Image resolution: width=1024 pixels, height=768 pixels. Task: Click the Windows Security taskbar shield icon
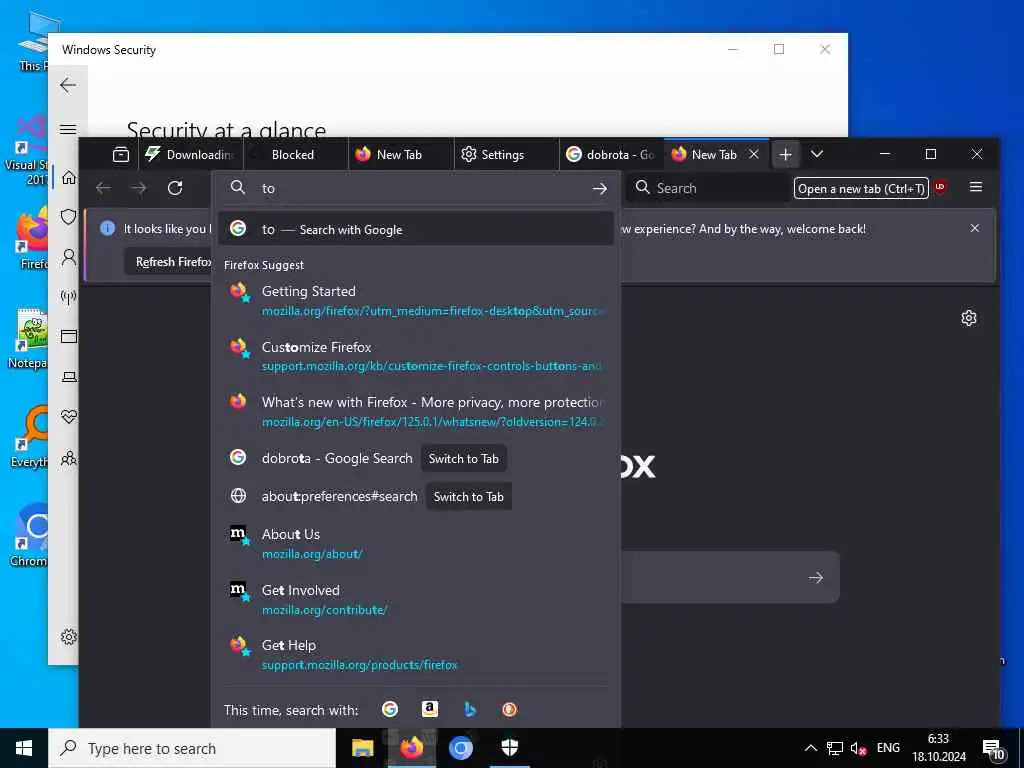click(509, 748)
